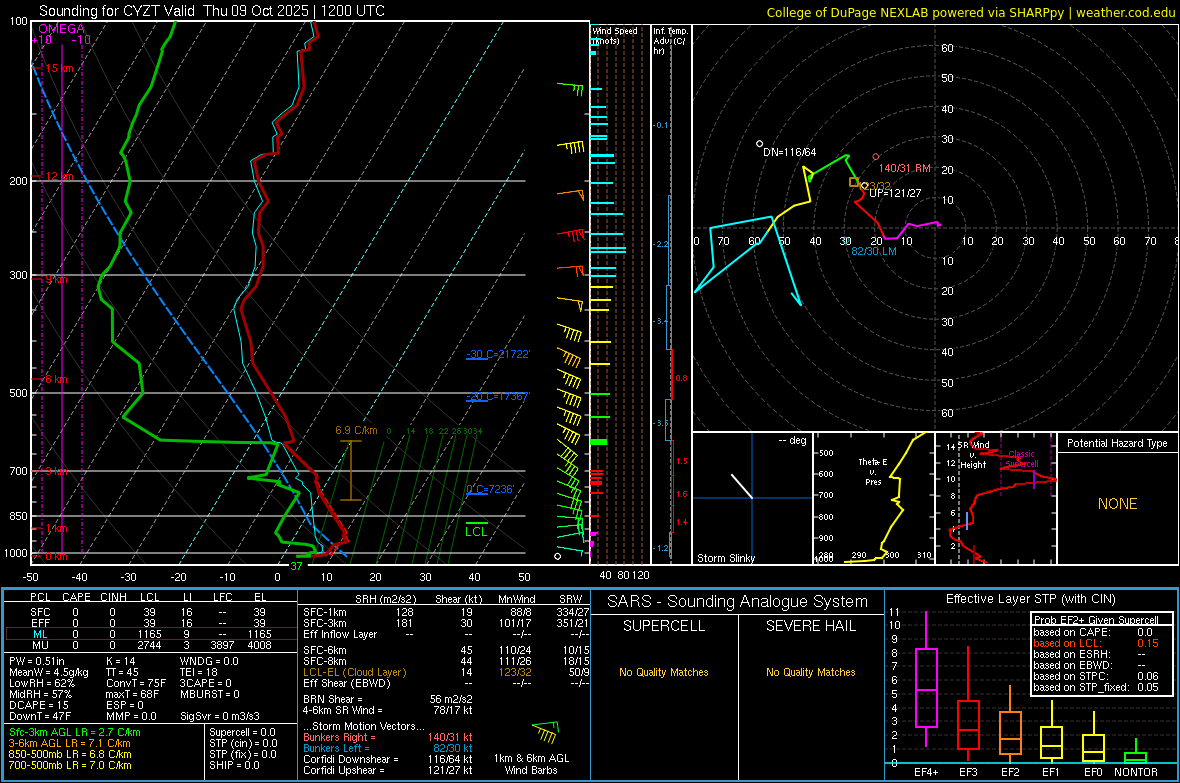Click the OMEGA label on the skew-T

coord(61,29)
